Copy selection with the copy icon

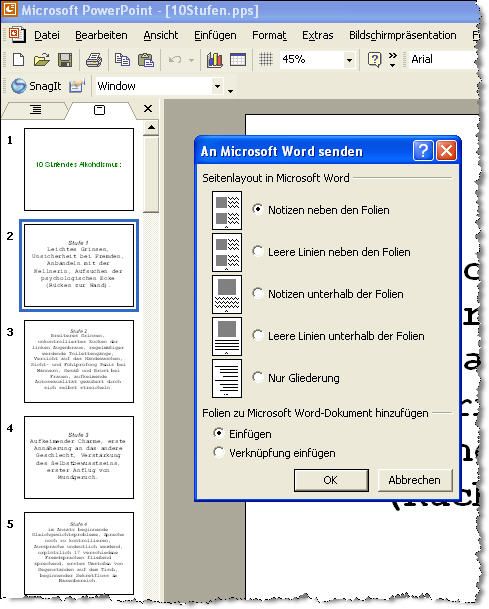point(122,60)
